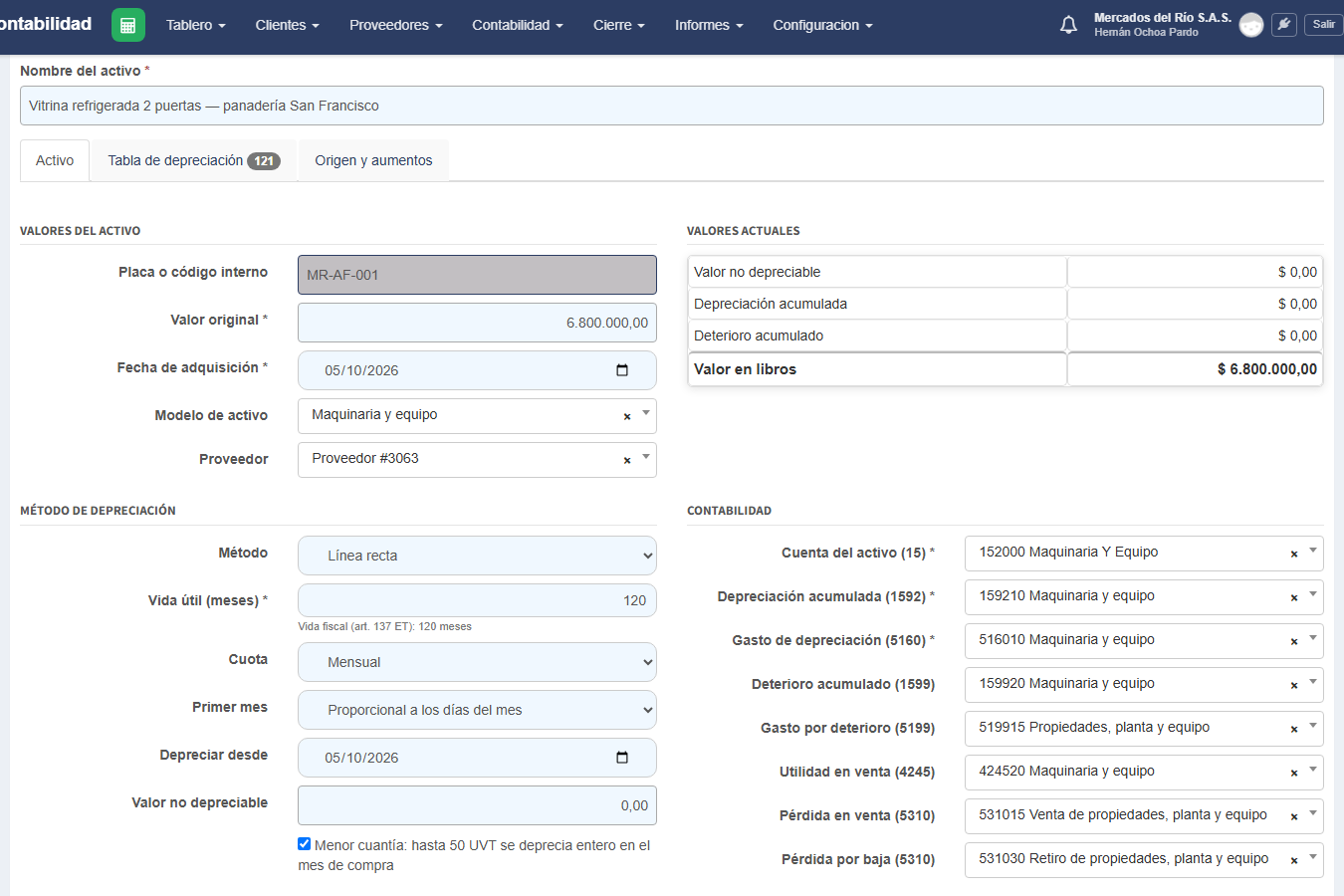
Task: Clear the 531030 Pérdida por baja account
Action: (1294, 861)
